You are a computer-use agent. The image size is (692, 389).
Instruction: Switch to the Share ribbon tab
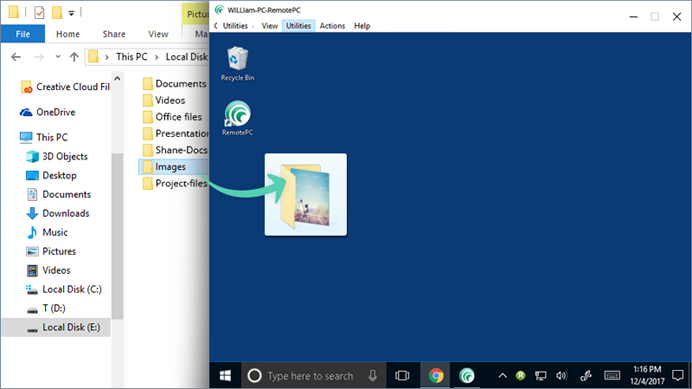[x=114, y=34]
